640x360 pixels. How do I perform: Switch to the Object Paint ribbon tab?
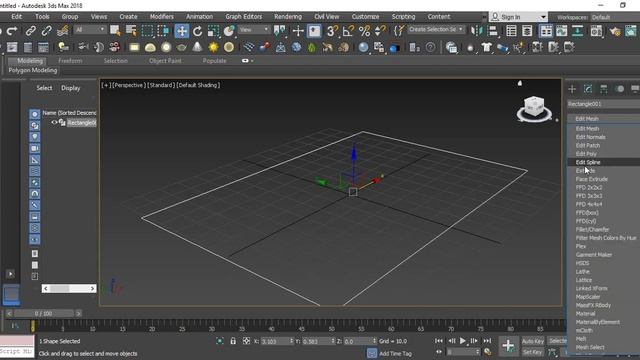pos(165,61)
